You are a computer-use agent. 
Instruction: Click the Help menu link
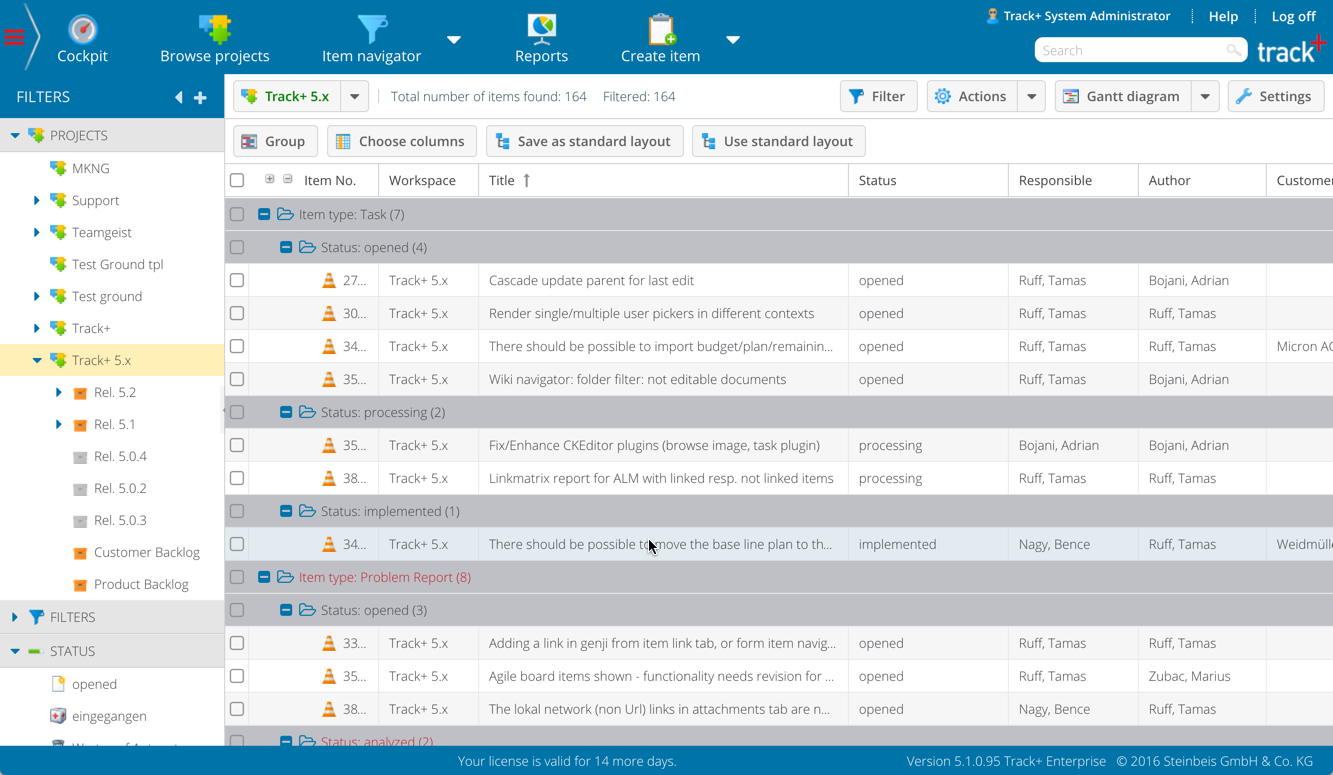(1223, 16)
